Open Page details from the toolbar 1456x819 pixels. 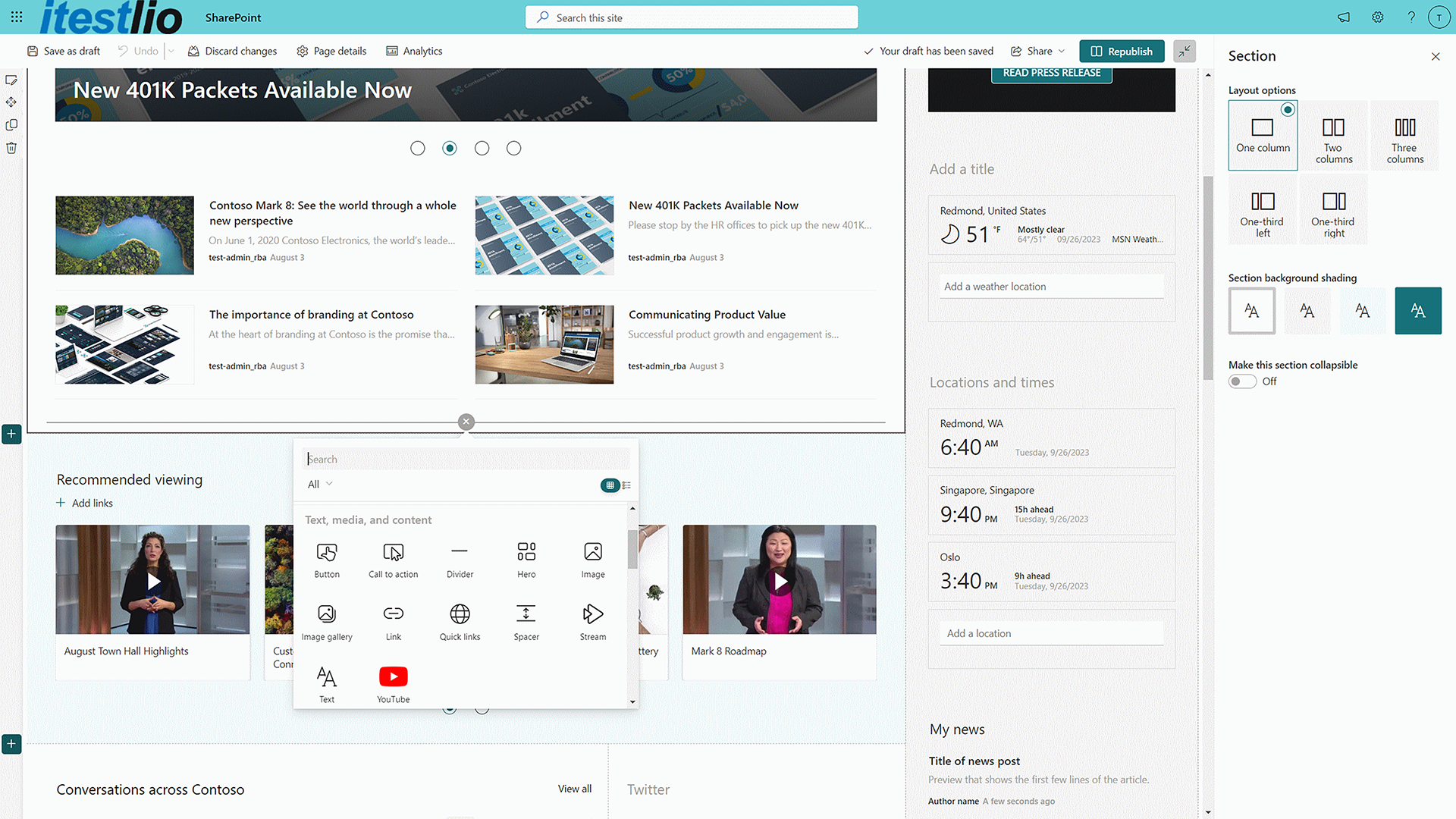pos(331,51)
